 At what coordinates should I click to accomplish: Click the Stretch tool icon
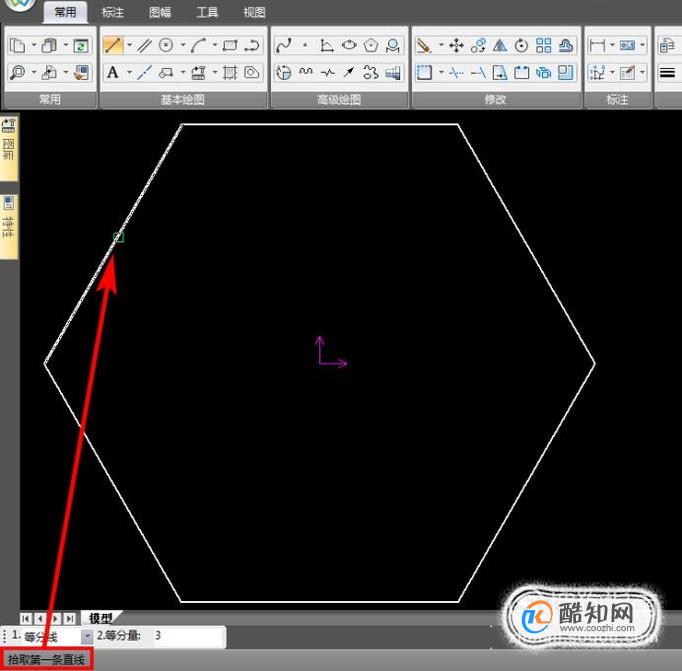point(499,73)
